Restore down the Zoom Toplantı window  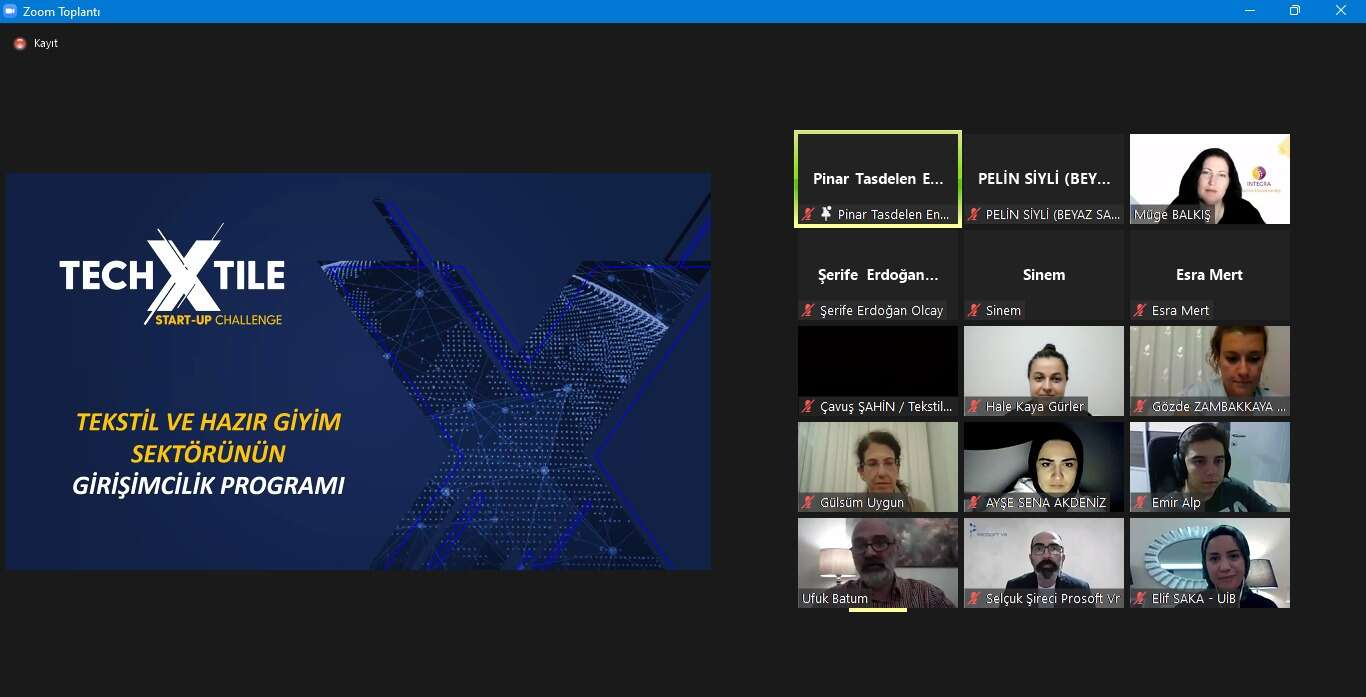pos(1295,11)
